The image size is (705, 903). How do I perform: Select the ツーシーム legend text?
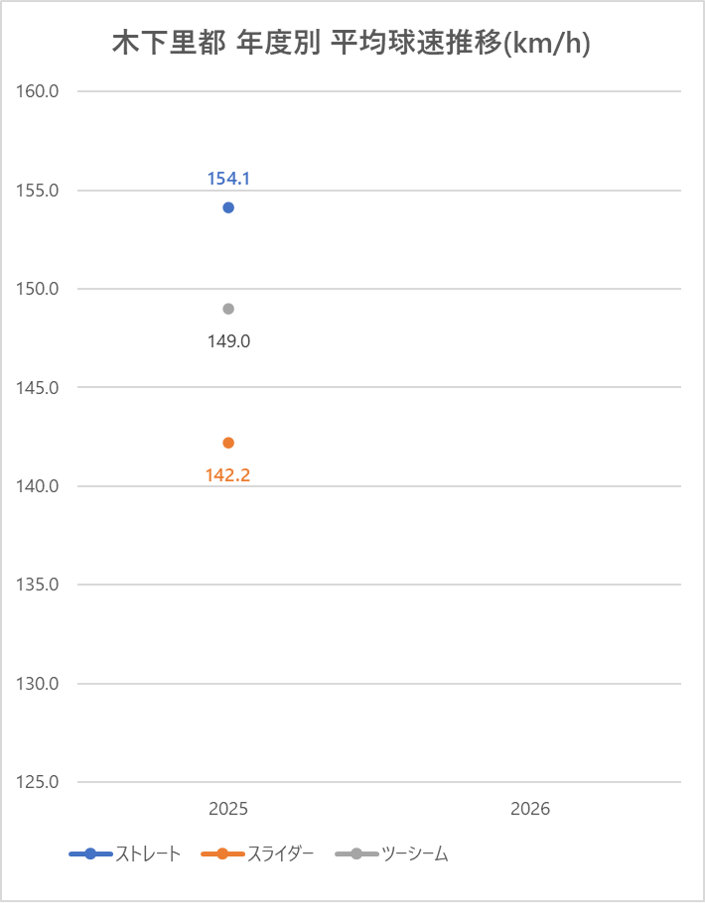click(415, 853)
